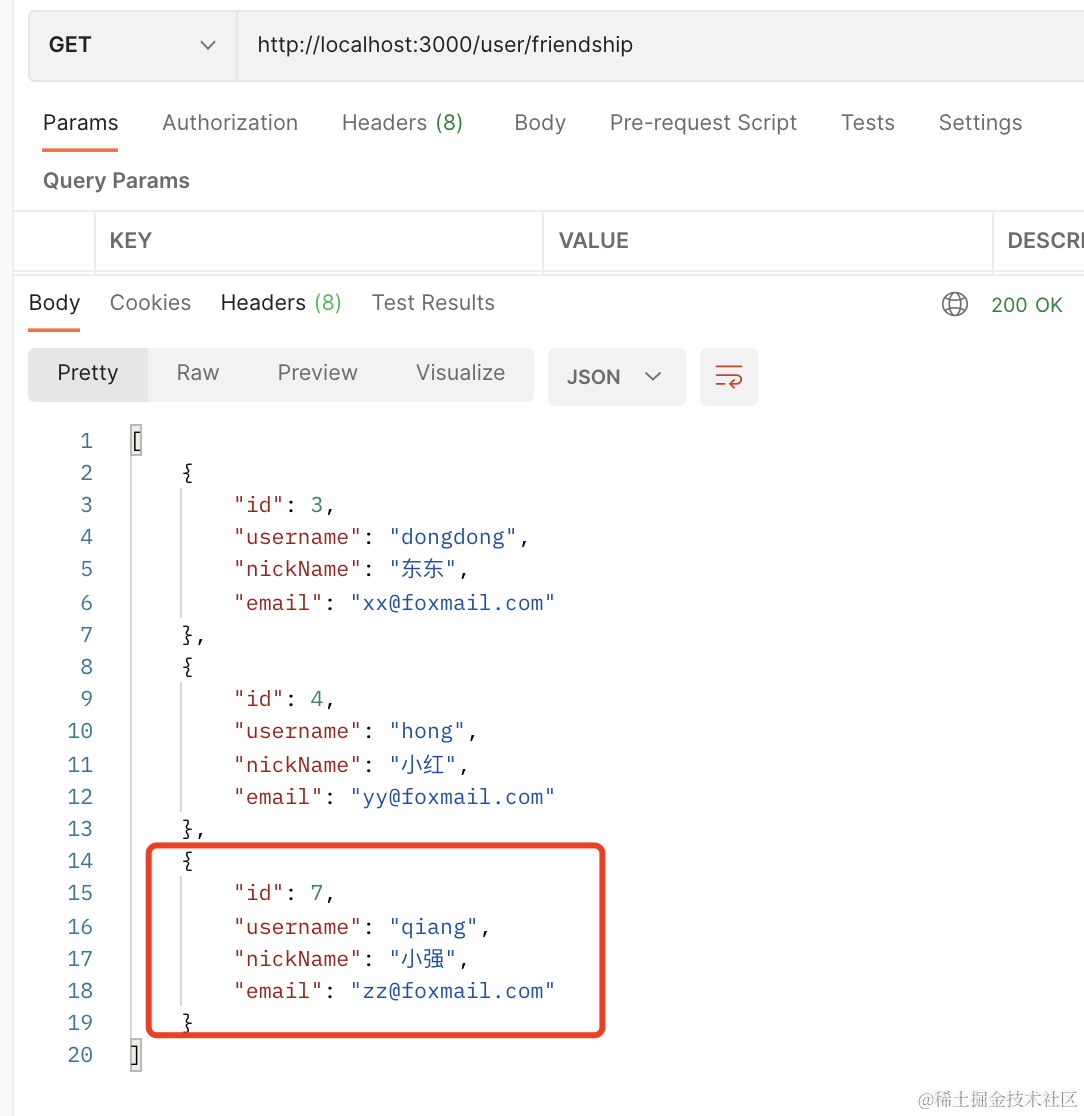Click the request URL input field
Viewport: 1084px width, 1116px height.
tap(650, 45)
